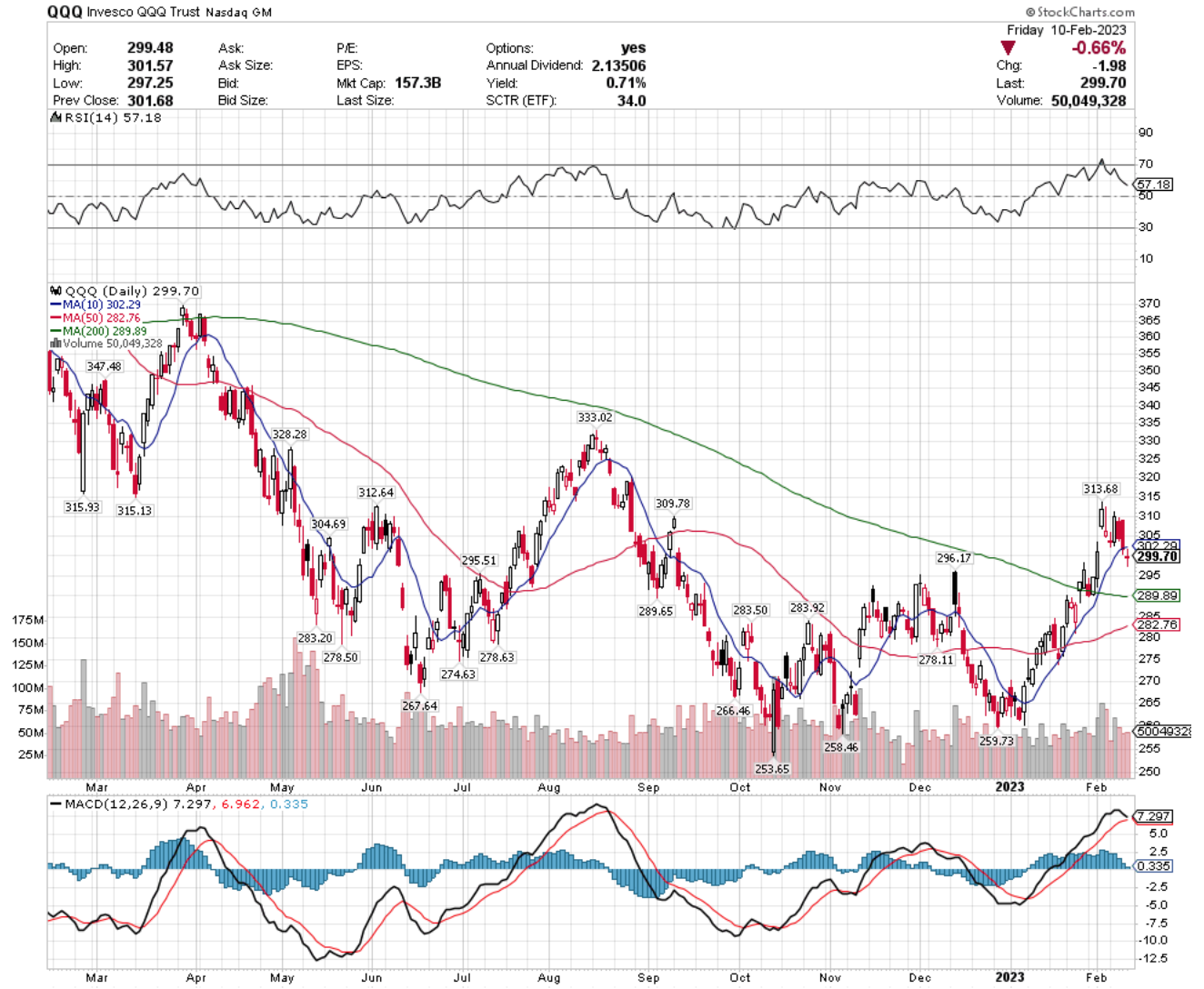Click the candlestick icon beside QQQ (Daily) legend
Viewport: 1204px width, 989px height.
click(x=56, y=291)
